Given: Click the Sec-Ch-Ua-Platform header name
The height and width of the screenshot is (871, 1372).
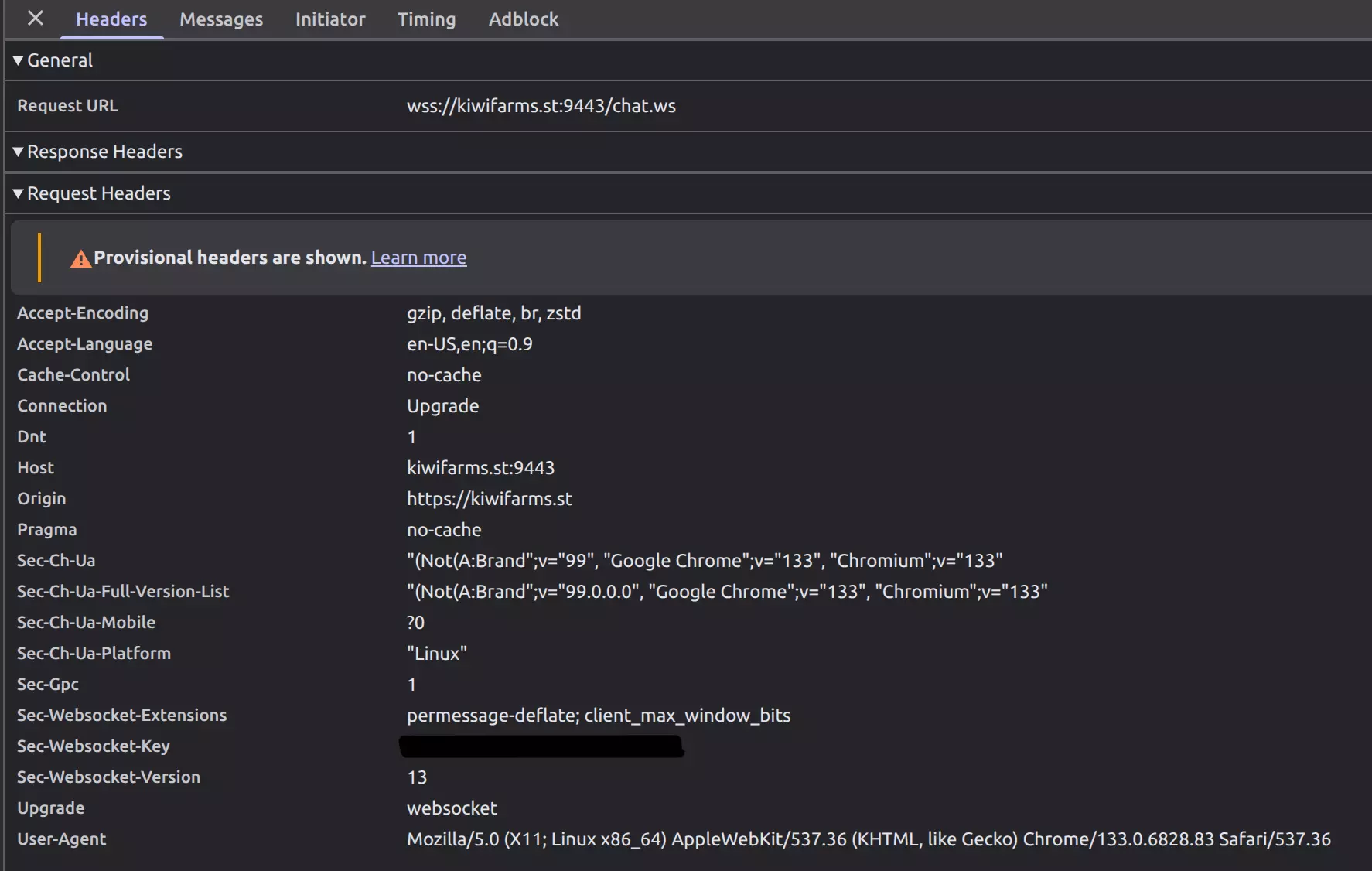Looking at the screenshot, I should [94, 654].
